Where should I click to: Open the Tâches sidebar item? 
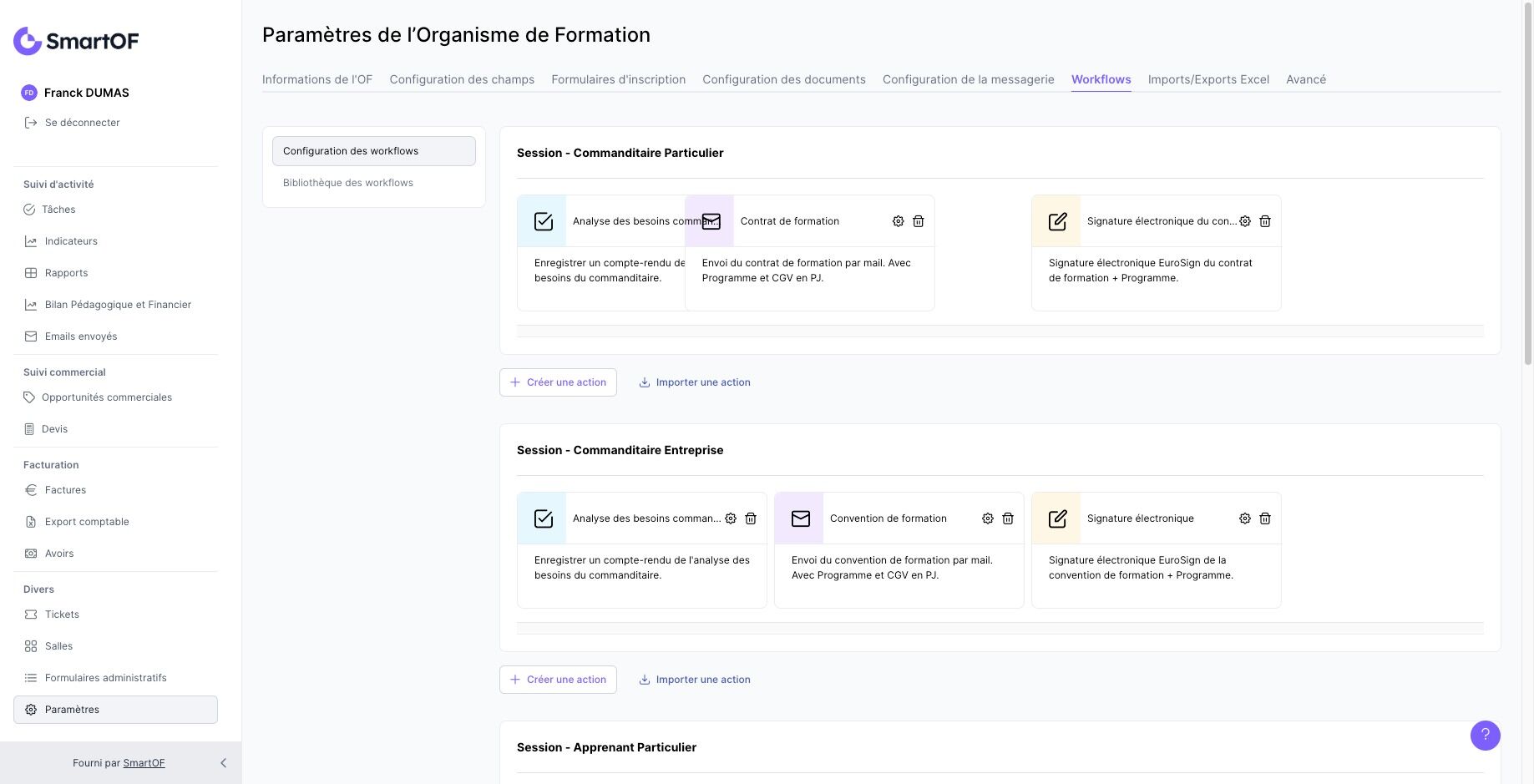click(x=58, y=210)
